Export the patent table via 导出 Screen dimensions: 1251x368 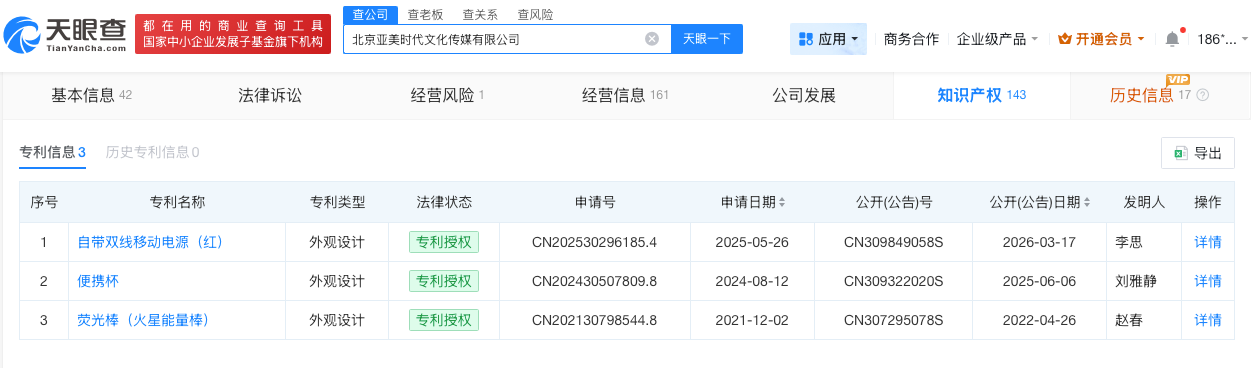(1198, 153)
